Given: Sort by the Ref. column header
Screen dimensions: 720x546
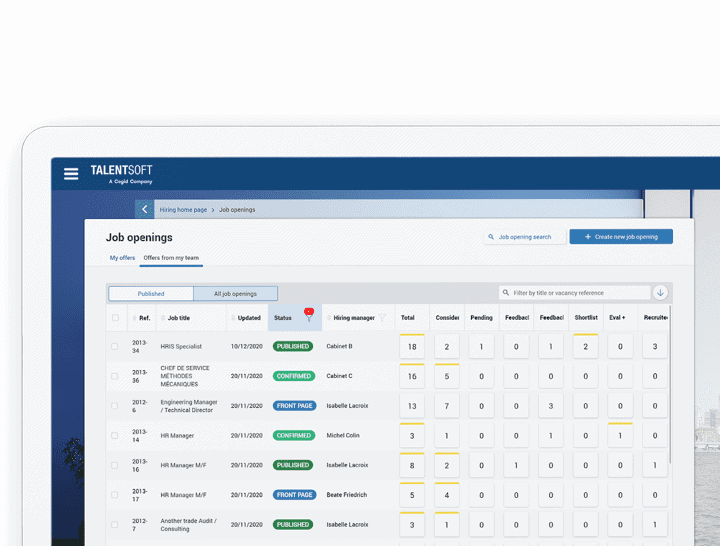Looking at the screenshot, I should [144, 318].
